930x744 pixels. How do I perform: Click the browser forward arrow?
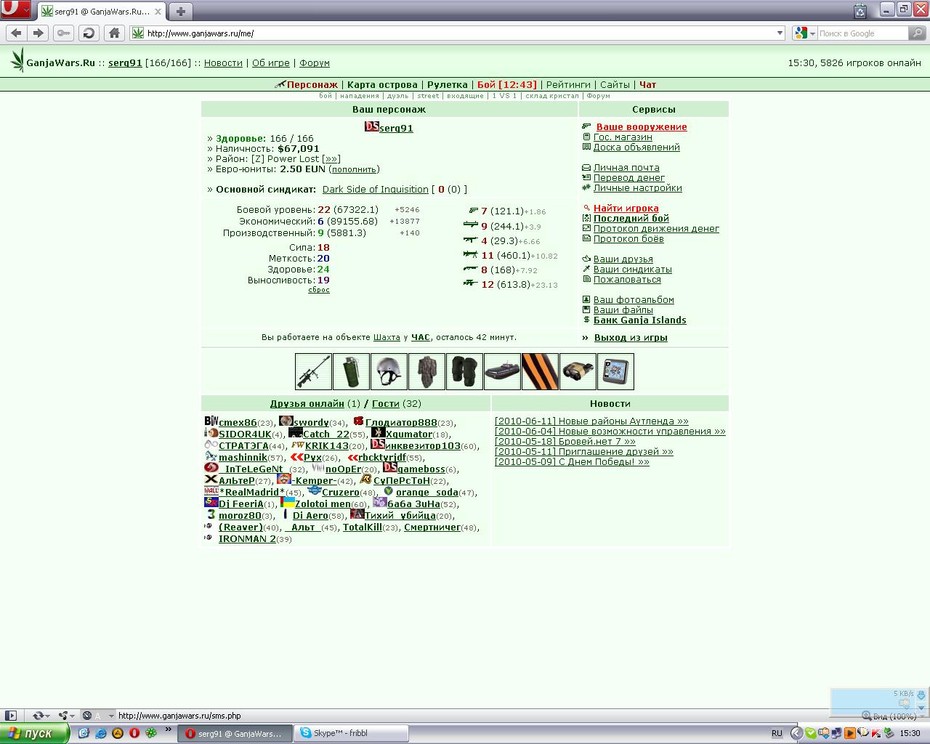point(39,33)
